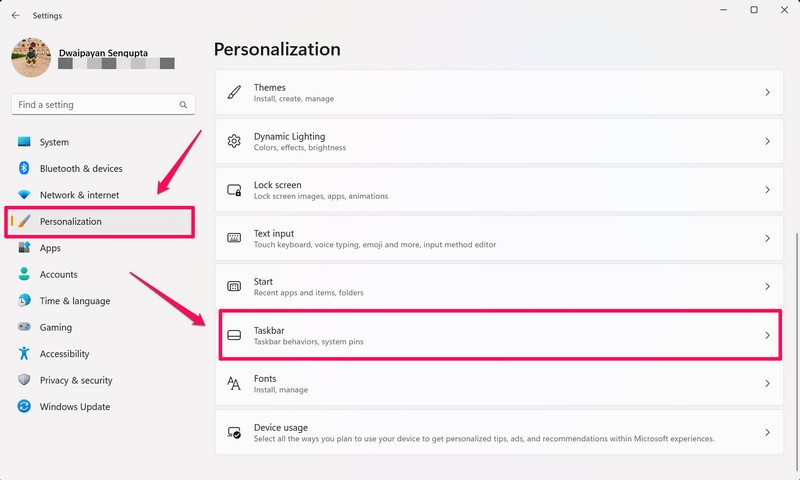Expand the Device usage chevron

tap(767, 432)
